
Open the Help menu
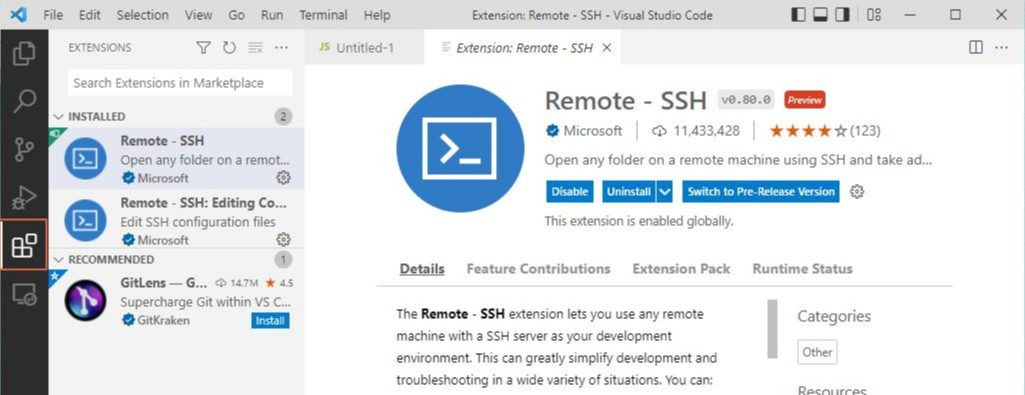click(x=377, y=14)
